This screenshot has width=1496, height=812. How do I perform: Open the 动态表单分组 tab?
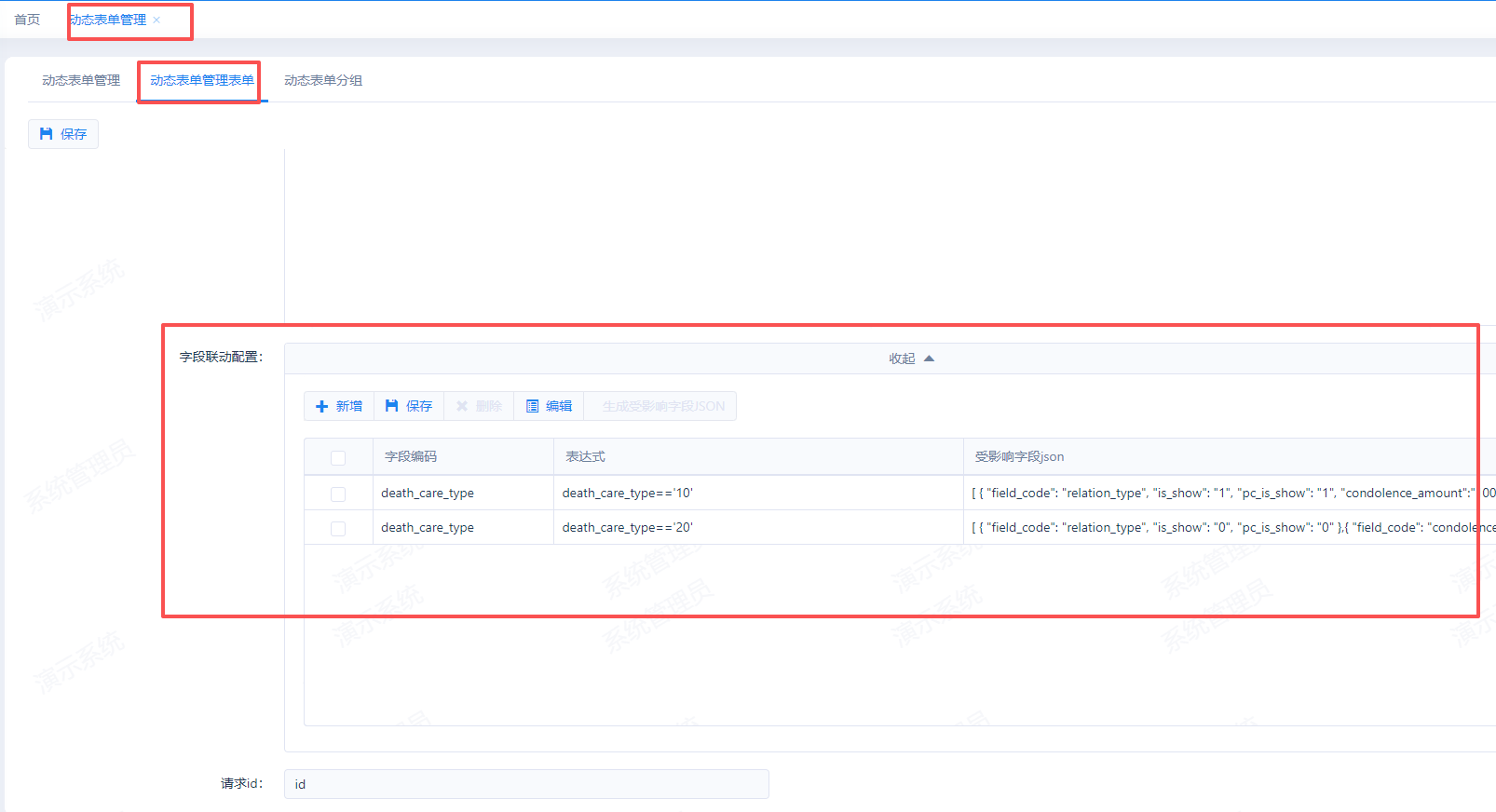(x=323, y=80)
